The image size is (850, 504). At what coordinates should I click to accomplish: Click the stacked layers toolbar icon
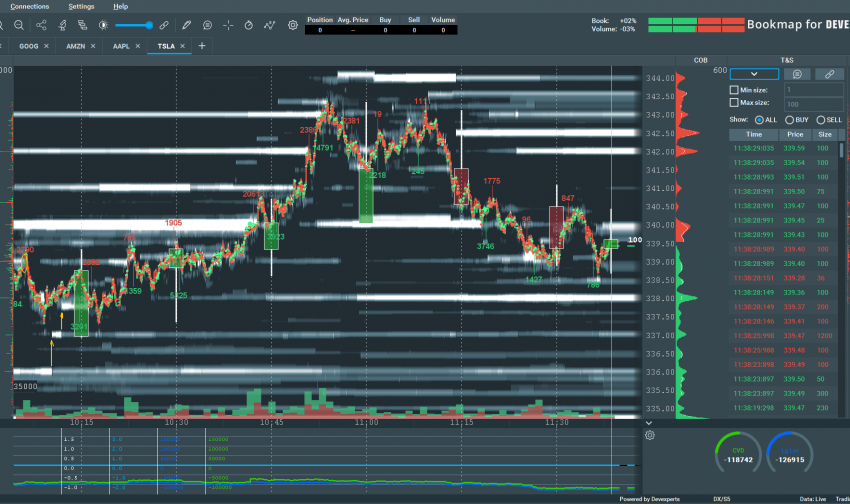pyautogui.click(x=82, y=25)
